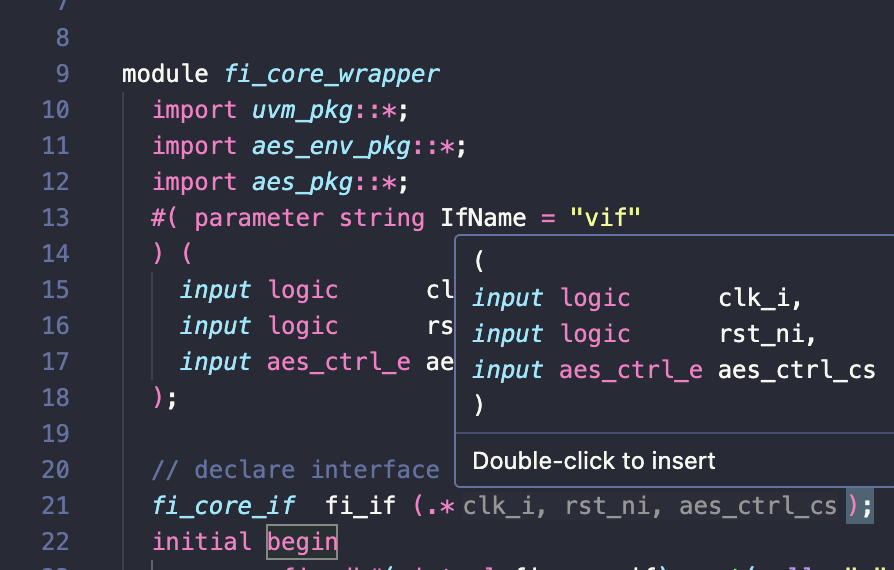Click the "// declare interface" comment

pos(295,470)
